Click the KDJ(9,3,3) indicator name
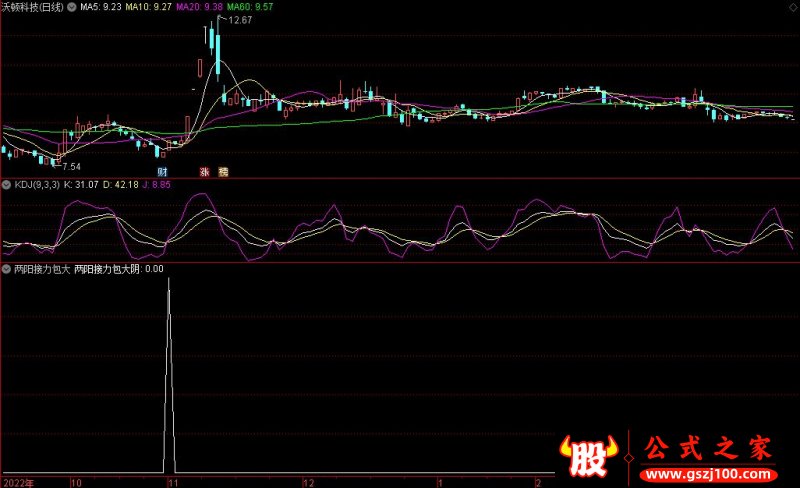 36,184
